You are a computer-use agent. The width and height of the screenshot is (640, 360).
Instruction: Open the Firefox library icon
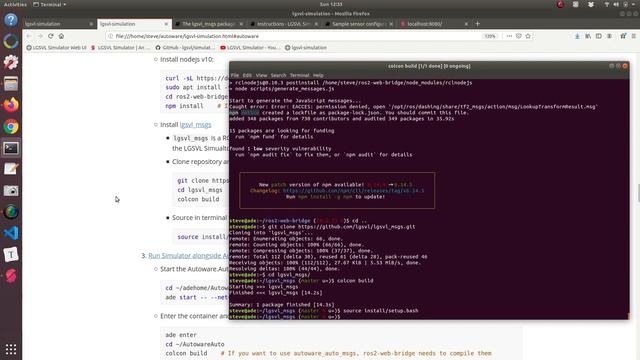click(x=588, y=36)
